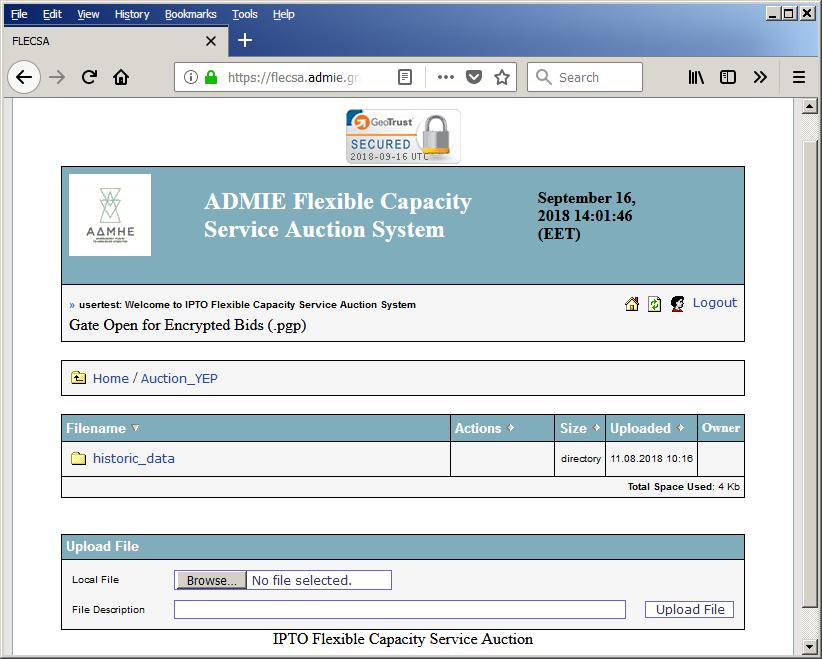This screenshot has width=822, height=659.
Task: Click the Logout link
Action: (x=715, y=303)
